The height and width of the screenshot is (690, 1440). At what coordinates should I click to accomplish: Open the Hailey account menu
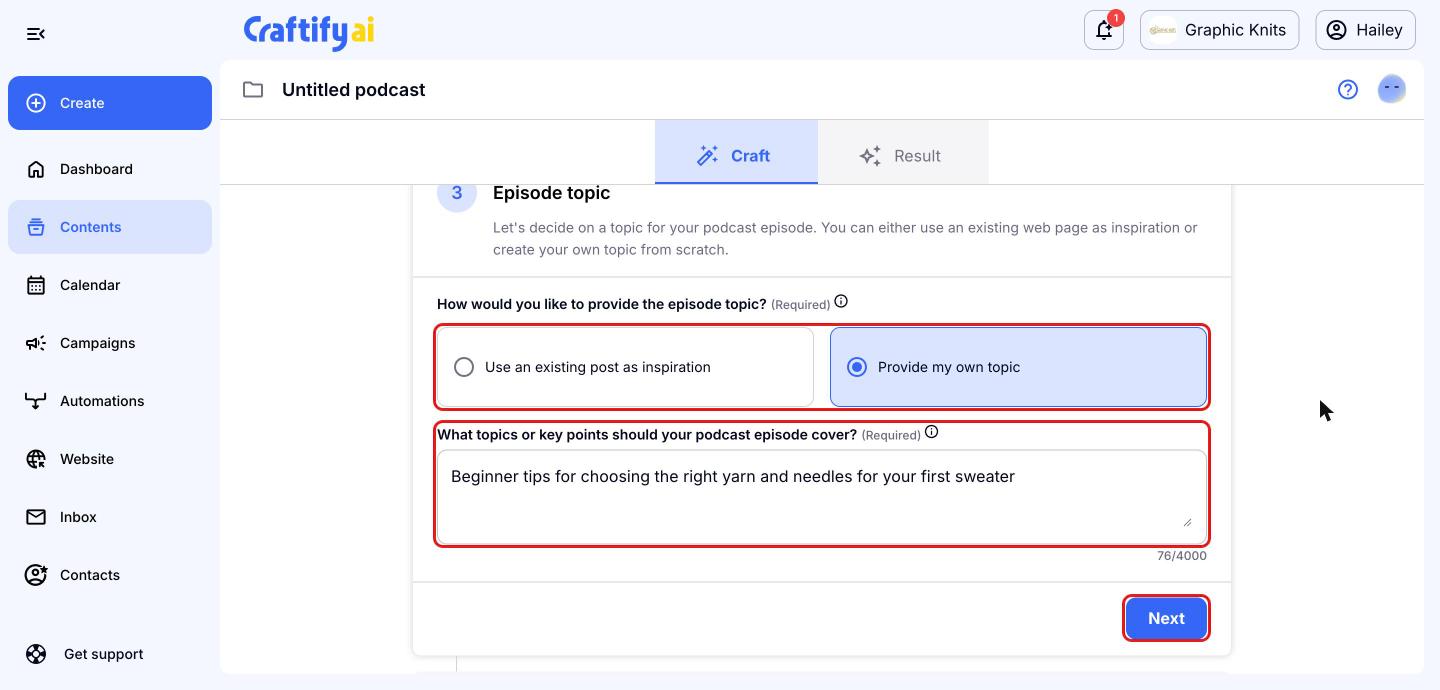click(1365, 30)
